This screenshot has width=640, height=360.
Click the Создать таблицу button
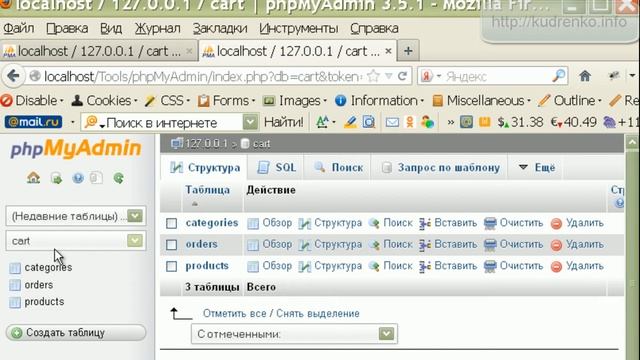(76, 333)
